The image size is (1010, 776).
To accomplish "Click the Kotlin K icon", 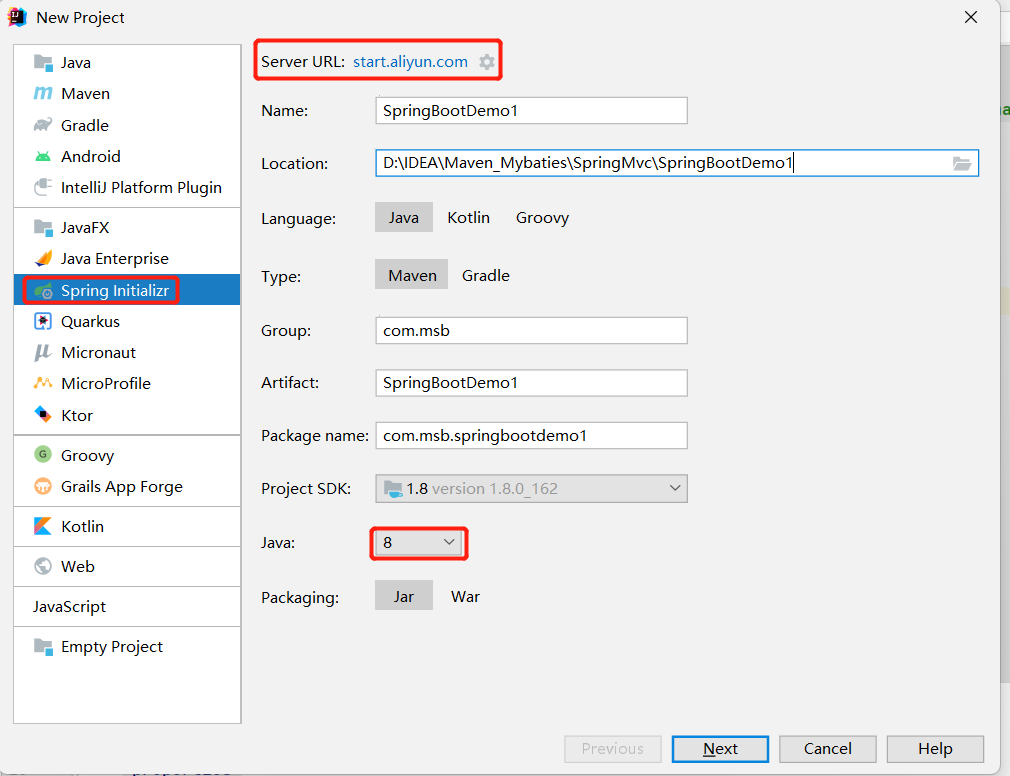I will point(43,526).
